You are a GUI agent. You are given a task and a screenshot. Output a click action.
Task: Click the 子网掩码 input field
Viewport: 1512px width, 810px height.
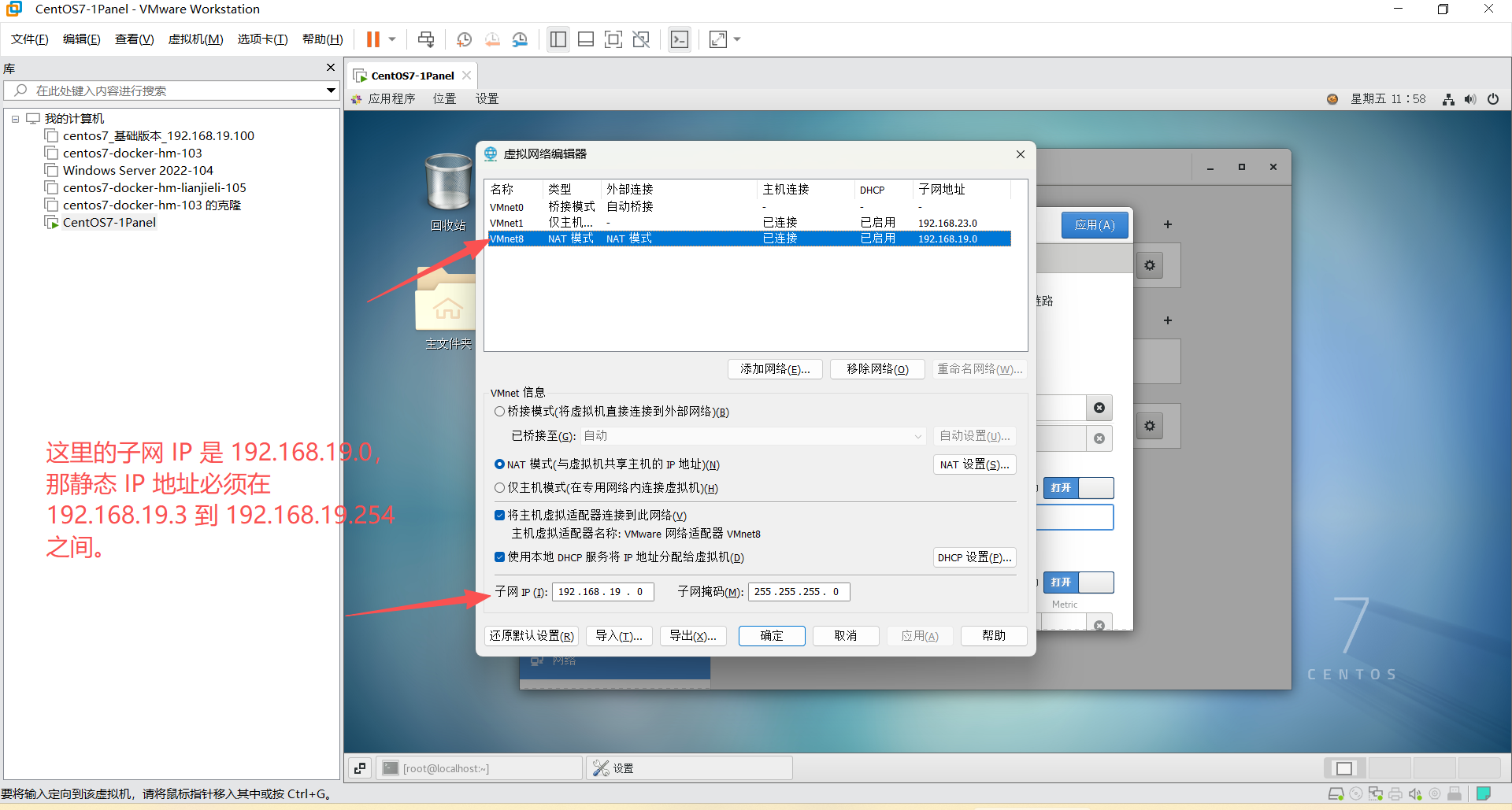[x=799, y=592]
